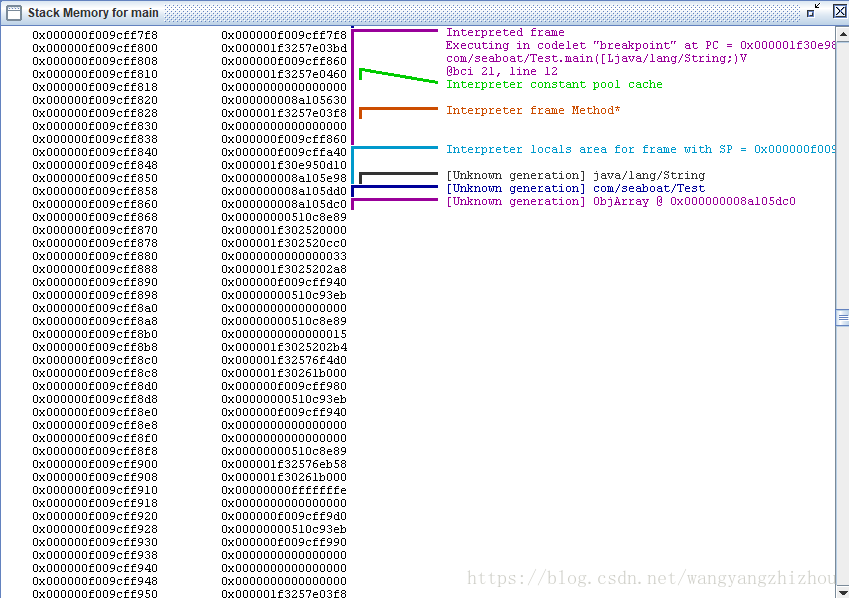
Task: Click the '[Unknown generation] com/seaboat/Test' annotation
Action: pos(576,188)
